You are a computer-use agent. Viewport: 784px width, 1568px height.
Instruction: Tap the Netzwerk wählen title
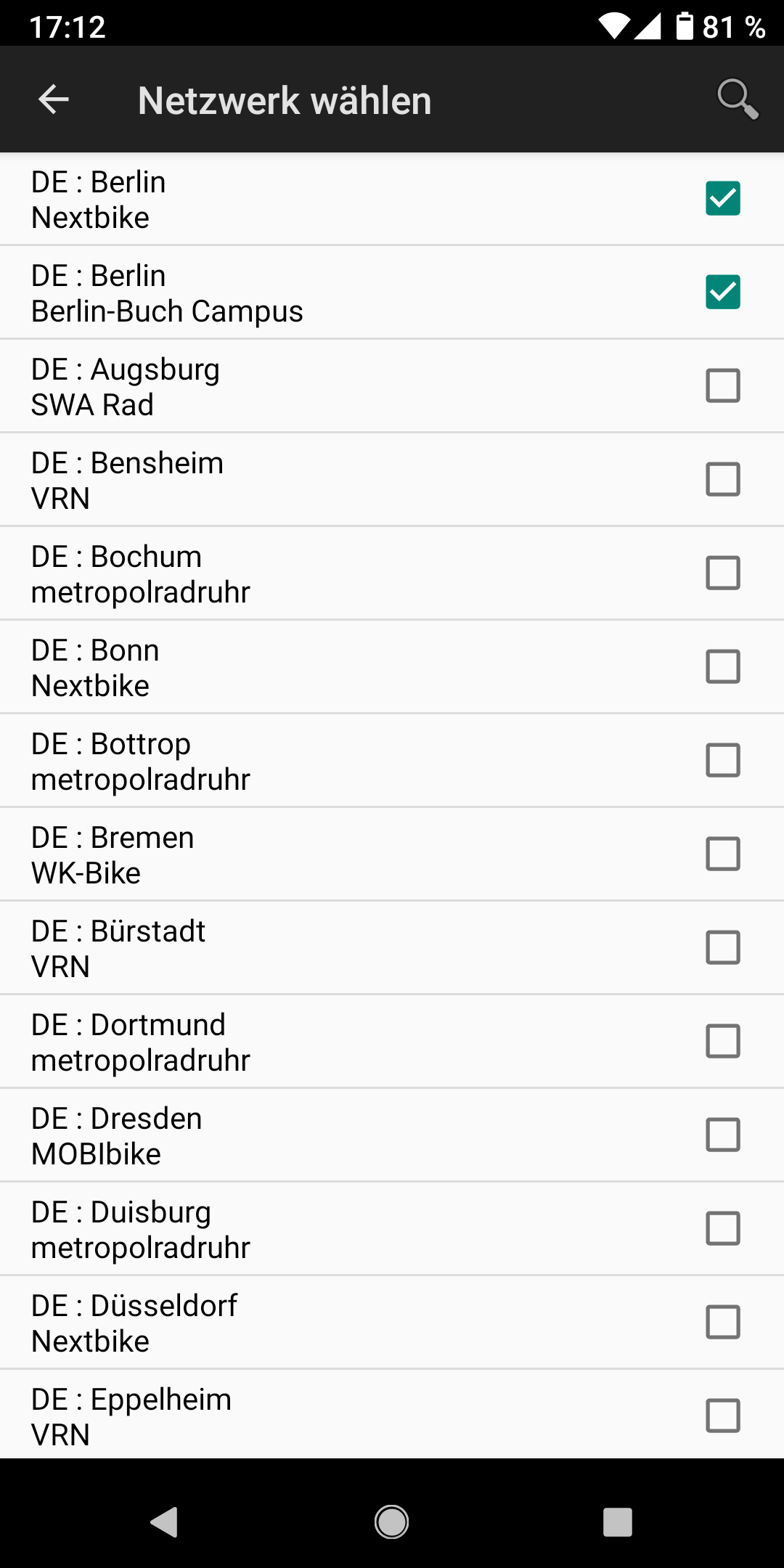point(285,100)
